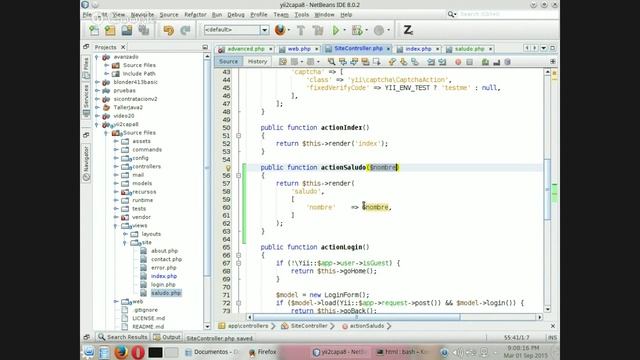Click the Firefox browser selector icon
Viewport: 640px width, 360px height.
coord(280,30)
